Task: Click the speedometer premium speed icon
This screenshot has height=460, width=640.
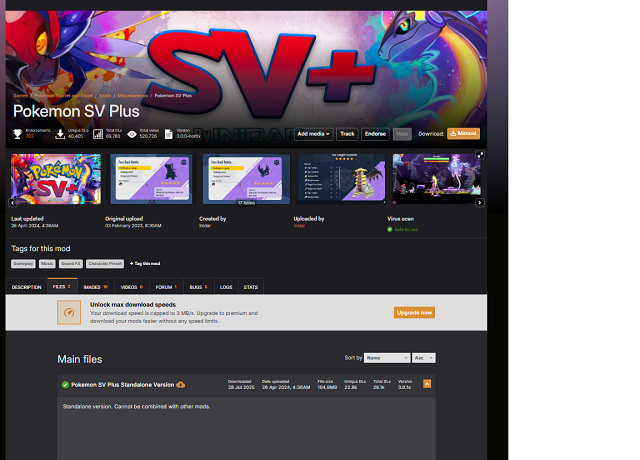Action: click(69, 313)
